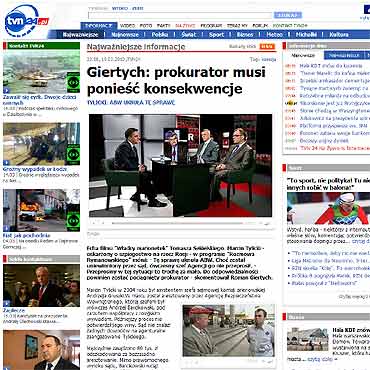The image size is (370, 370).
Task: Go to the Polska section
Action: tap(160, 35)
